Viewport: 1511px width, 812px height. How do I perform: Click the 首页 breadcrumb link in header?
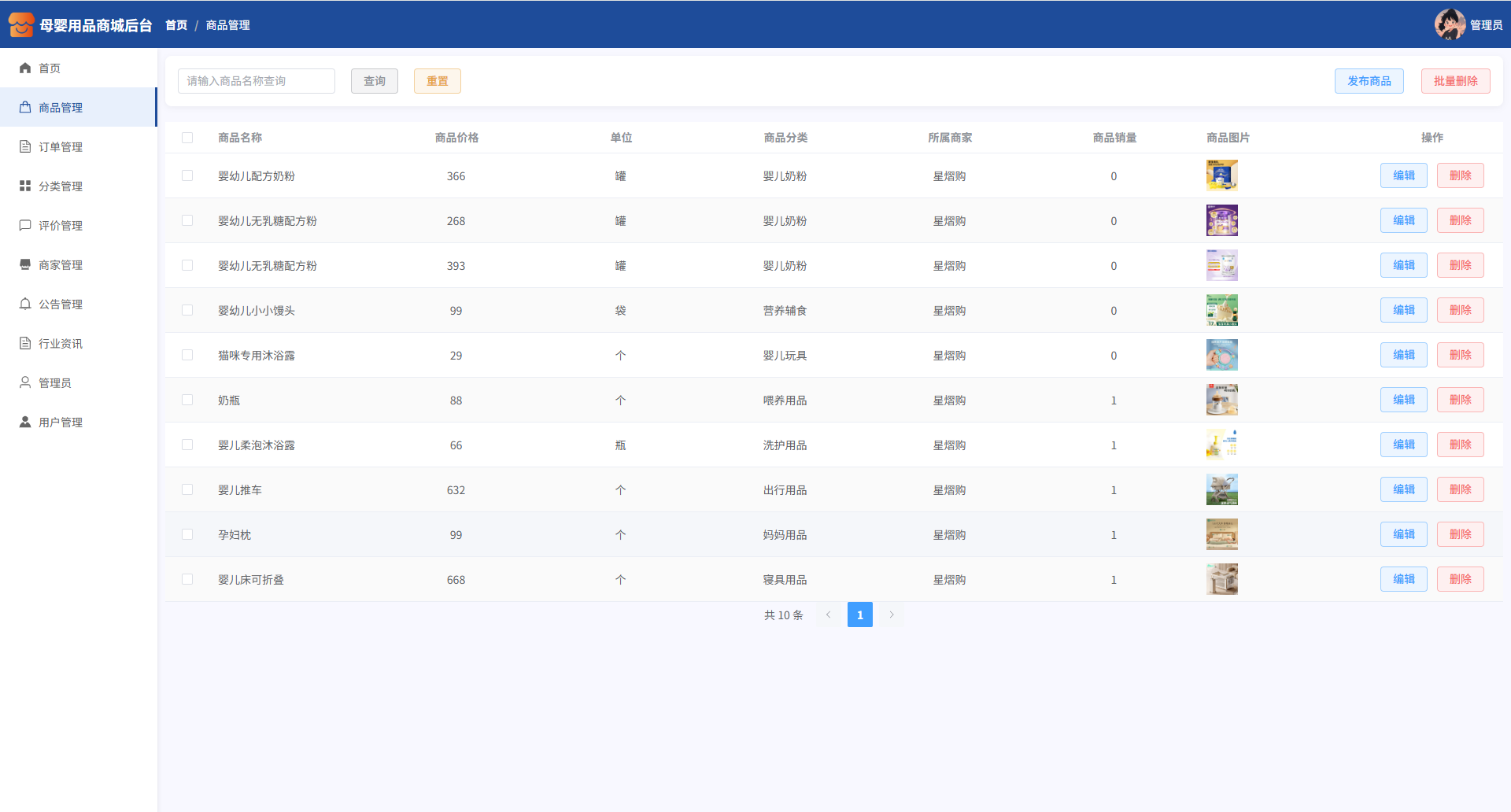pyautogui.click(x=176, y=25)
